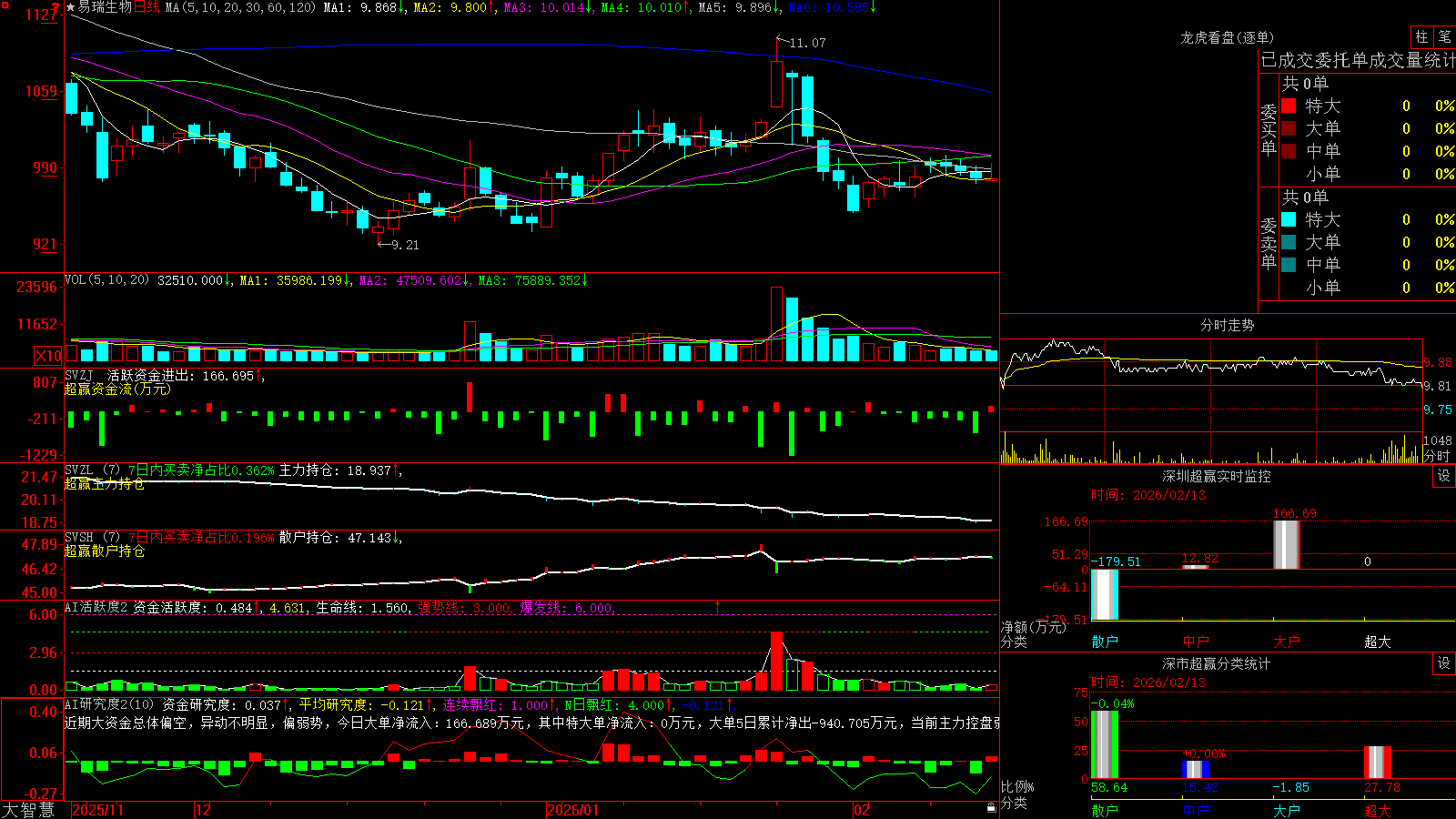Click the red up-arrow marker in AI活跃度 panel

coord(718,607)
